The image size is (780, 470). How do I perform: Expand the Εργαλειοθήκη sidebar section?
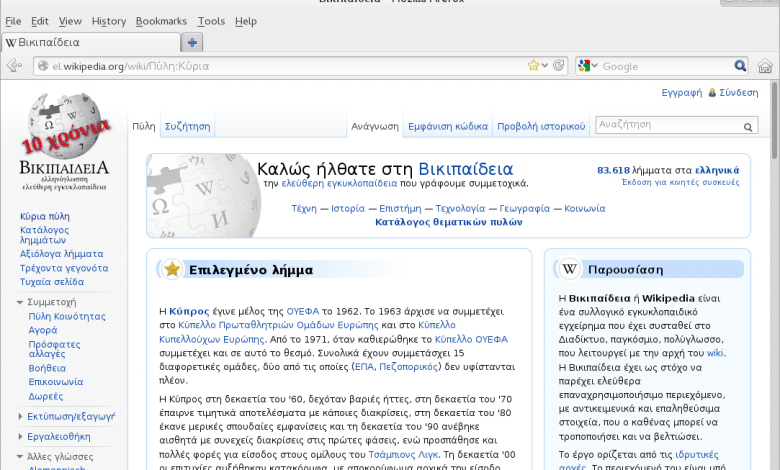[x=54, y=437]
